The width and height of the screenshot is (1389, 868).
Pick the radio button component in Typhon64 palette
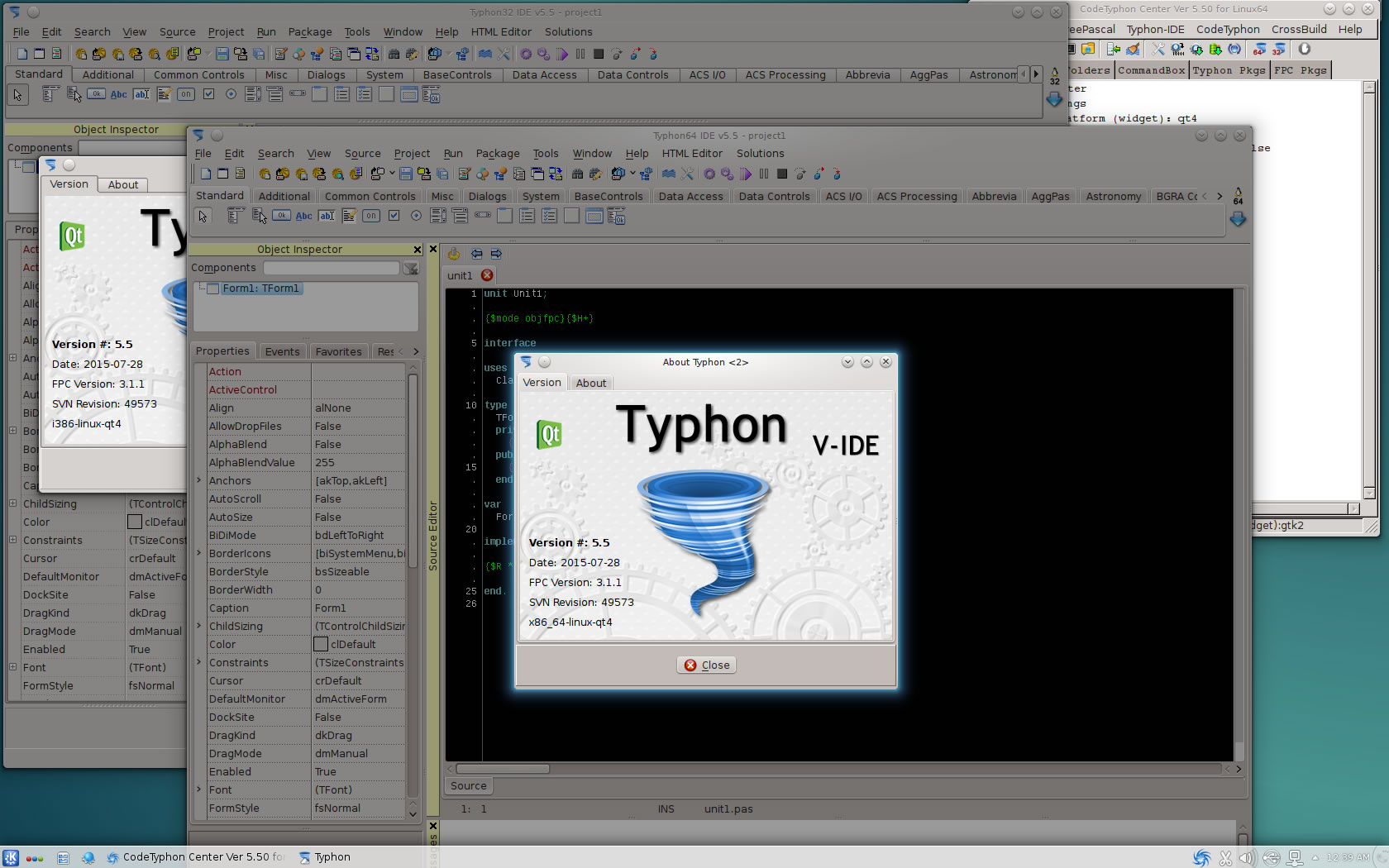pyautogui.click(x=416, y=216)
